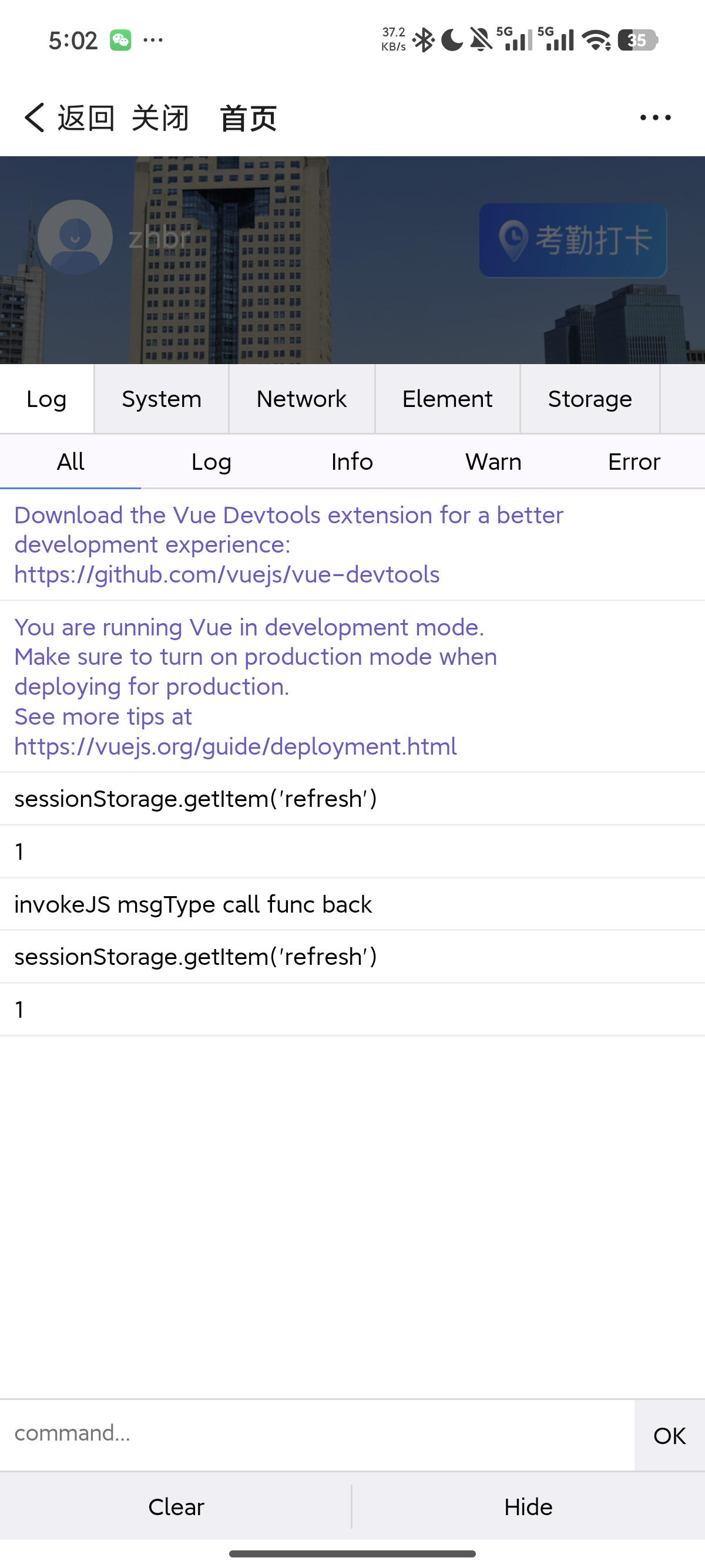This screenshot has height=1568, width=705.
Task: Tap the user avatar profile icon
Action: pyautogui.click(x=75, y=237)
